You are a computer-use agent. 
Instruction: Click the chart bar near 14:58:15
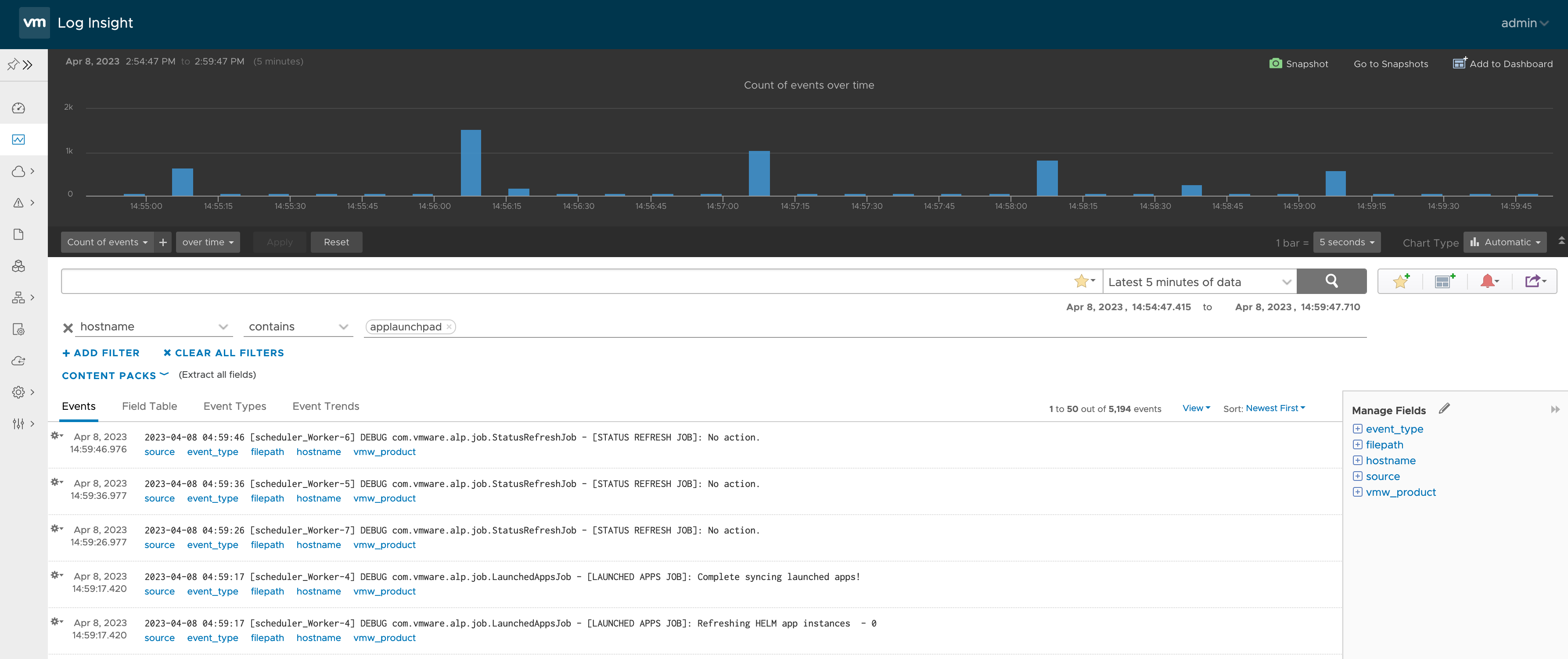pyautogui.click(x=1047, y=178)
